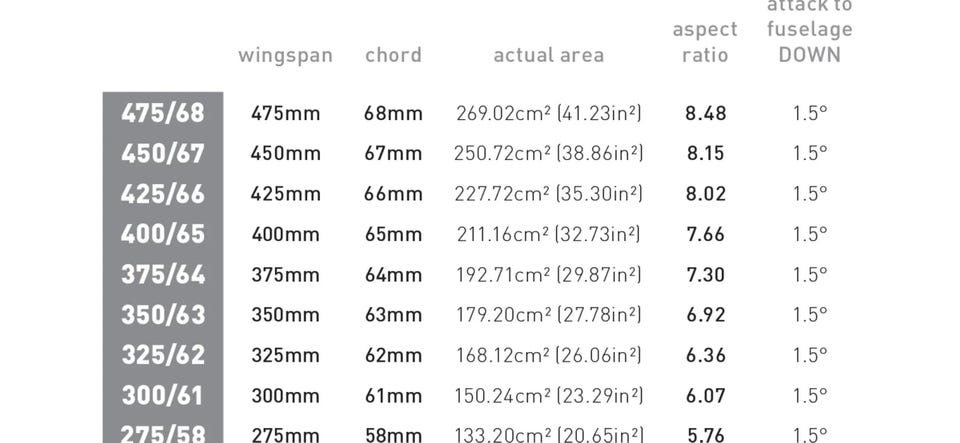
Task: Click the 325/62 row label
Action: pos(163,355)
